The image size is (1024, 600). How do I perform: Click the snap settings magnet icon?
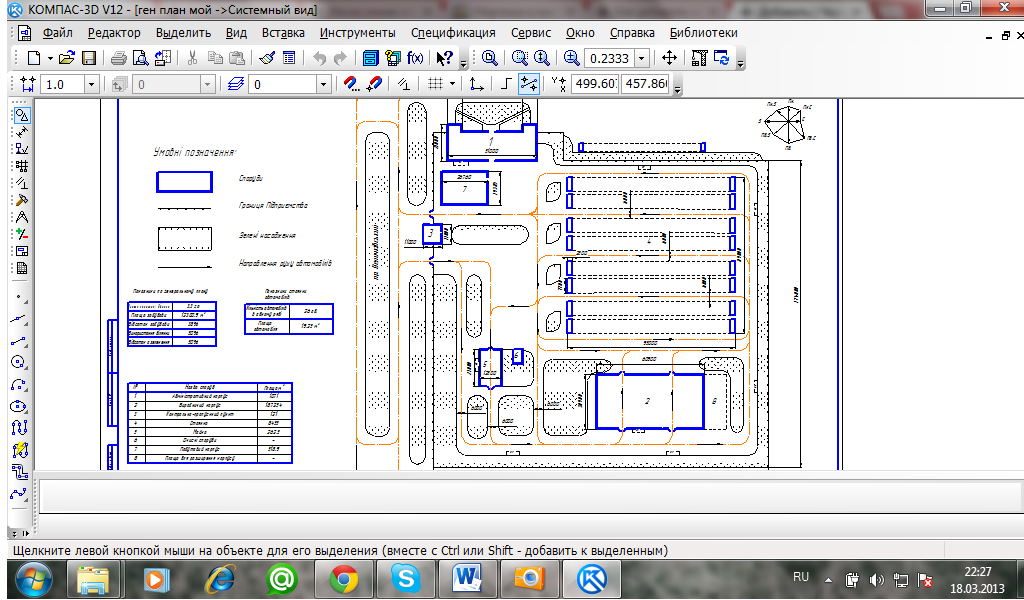coord(351,84)
